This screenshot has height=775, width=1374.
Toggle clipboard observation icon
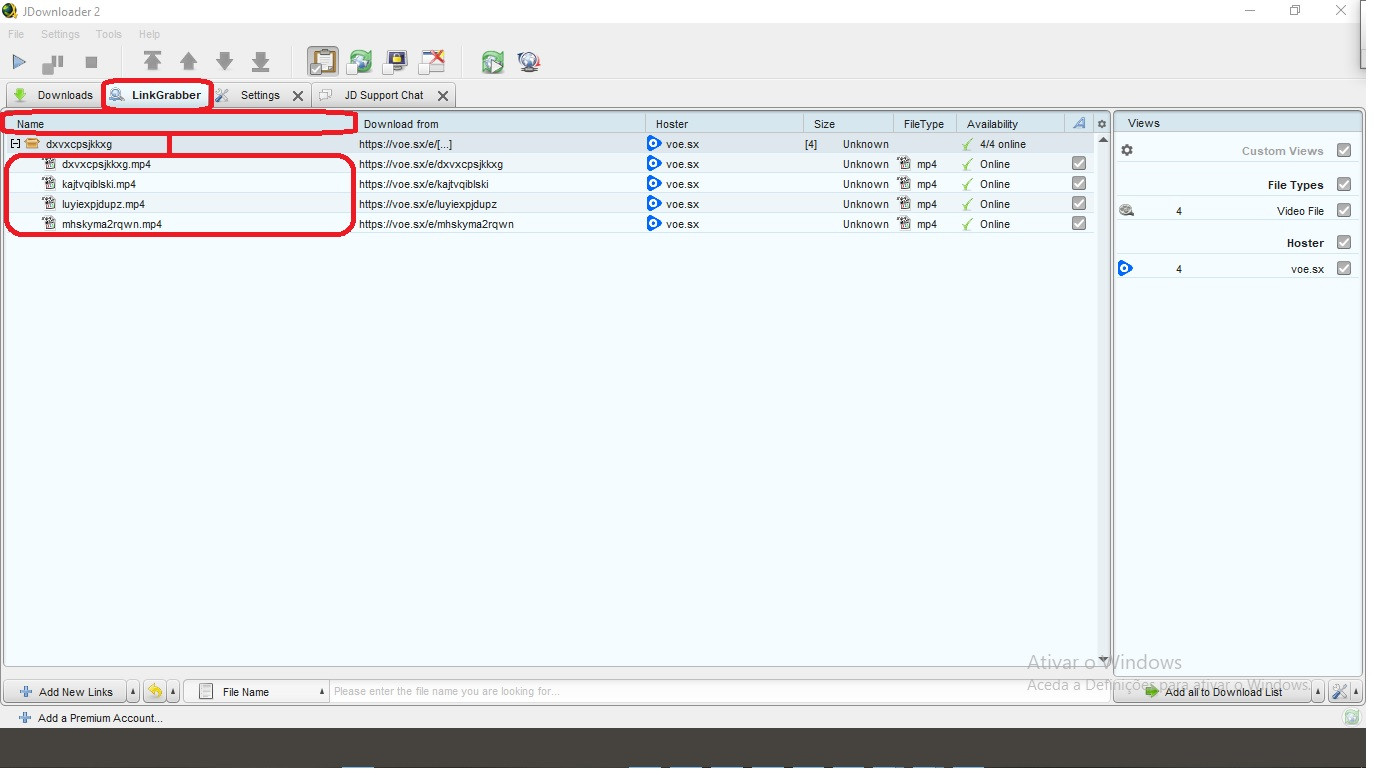click(x=322, y=61)
